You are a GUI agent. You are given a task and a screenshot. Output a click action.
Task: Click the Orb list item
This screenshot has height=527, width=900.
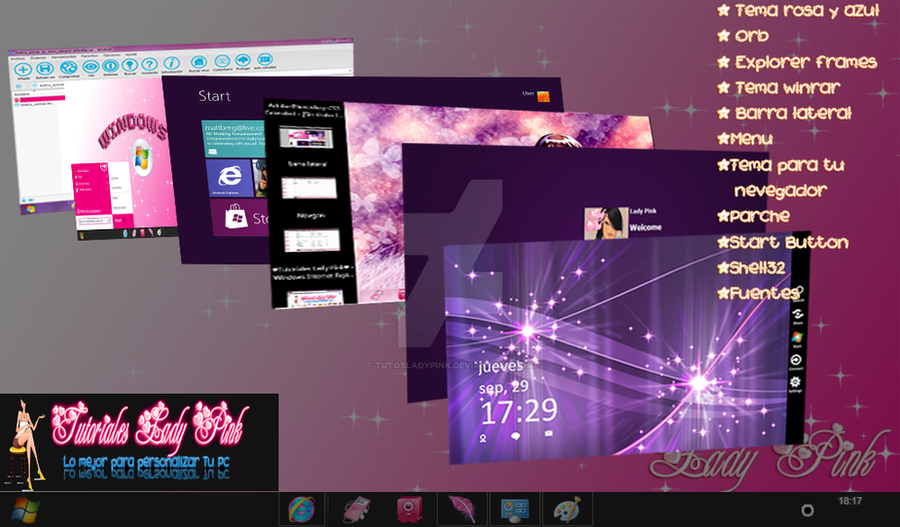[x=743, y=36]
